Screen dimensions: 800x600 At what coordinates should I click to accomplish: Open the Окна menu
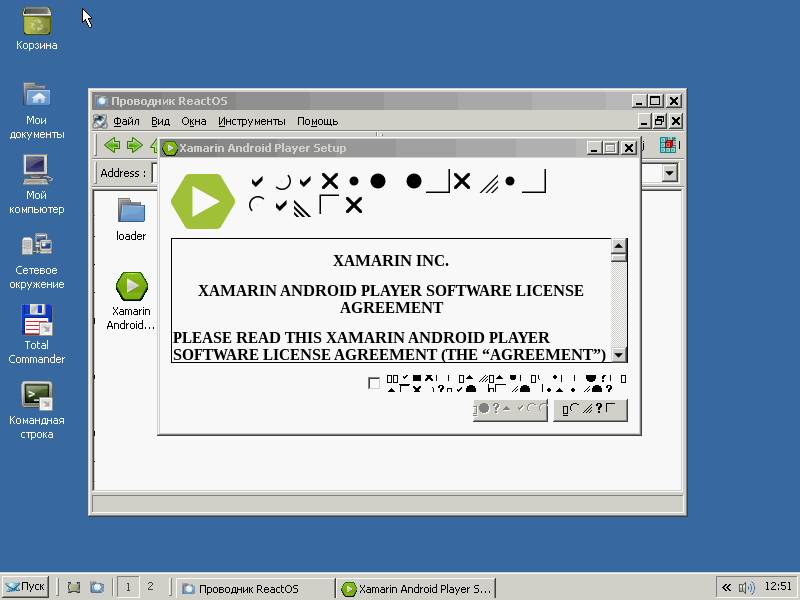click(194, 121)
